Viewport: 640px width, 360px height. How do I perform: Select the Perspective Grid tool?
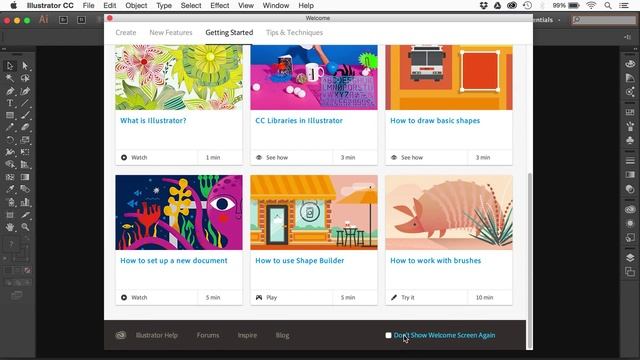[x=25, y=164]
